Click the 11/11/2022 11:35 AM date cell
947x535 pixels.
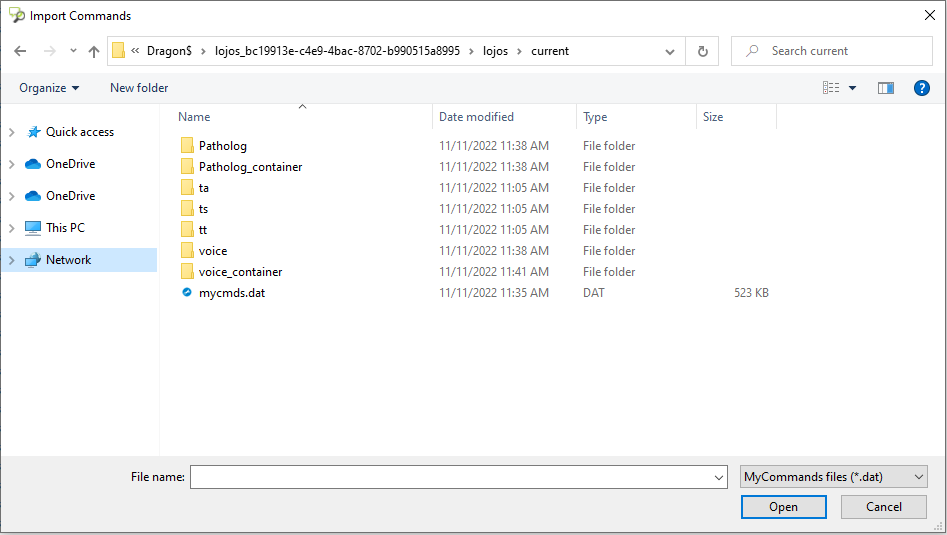tap(494, 293)
